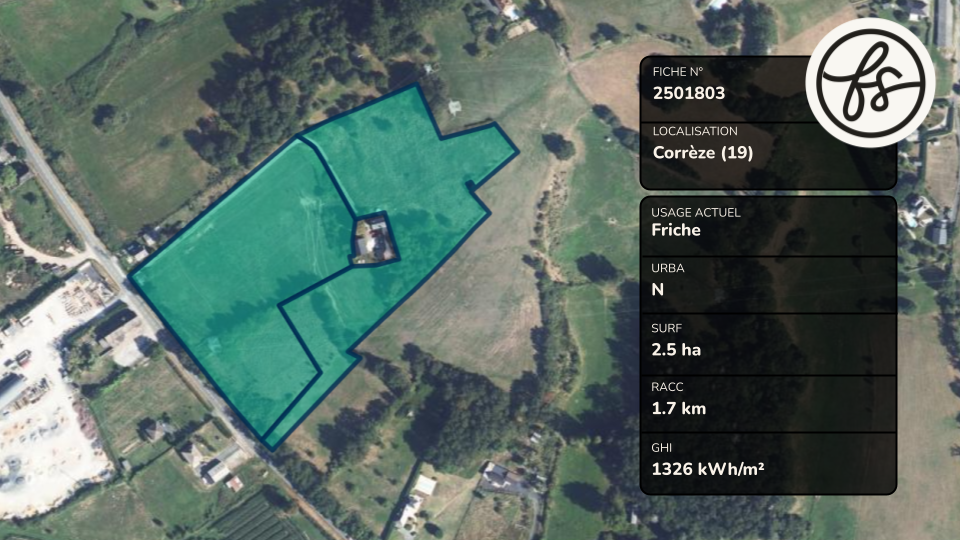Image resolution: width=960 pixels, height=540 pixels.
Task: Click the Corrèze (19) localisation text
Action: pyautogui.click(x=703, y=152)
